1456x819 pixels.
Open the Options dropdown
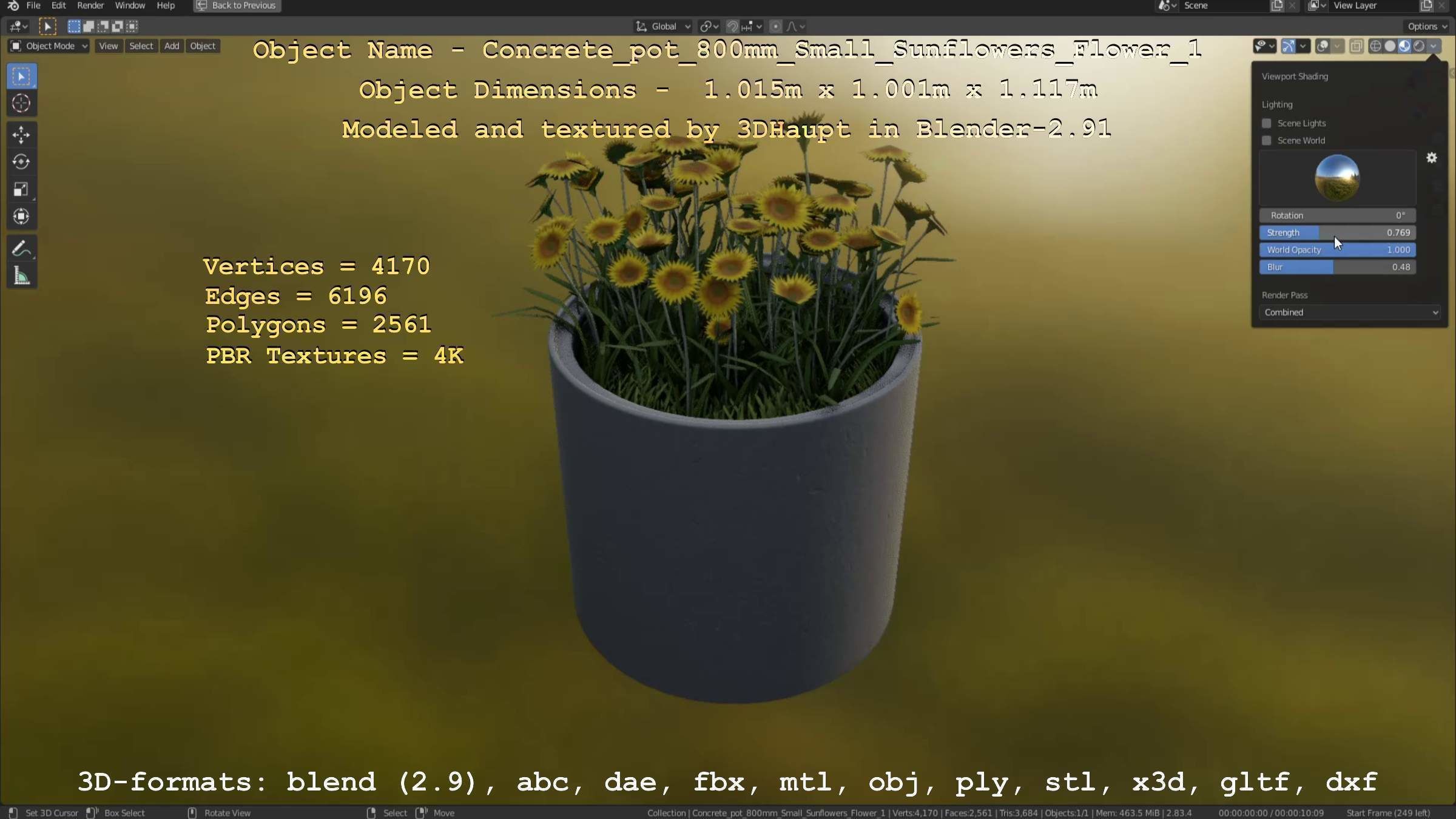[x=1427, y=26]
